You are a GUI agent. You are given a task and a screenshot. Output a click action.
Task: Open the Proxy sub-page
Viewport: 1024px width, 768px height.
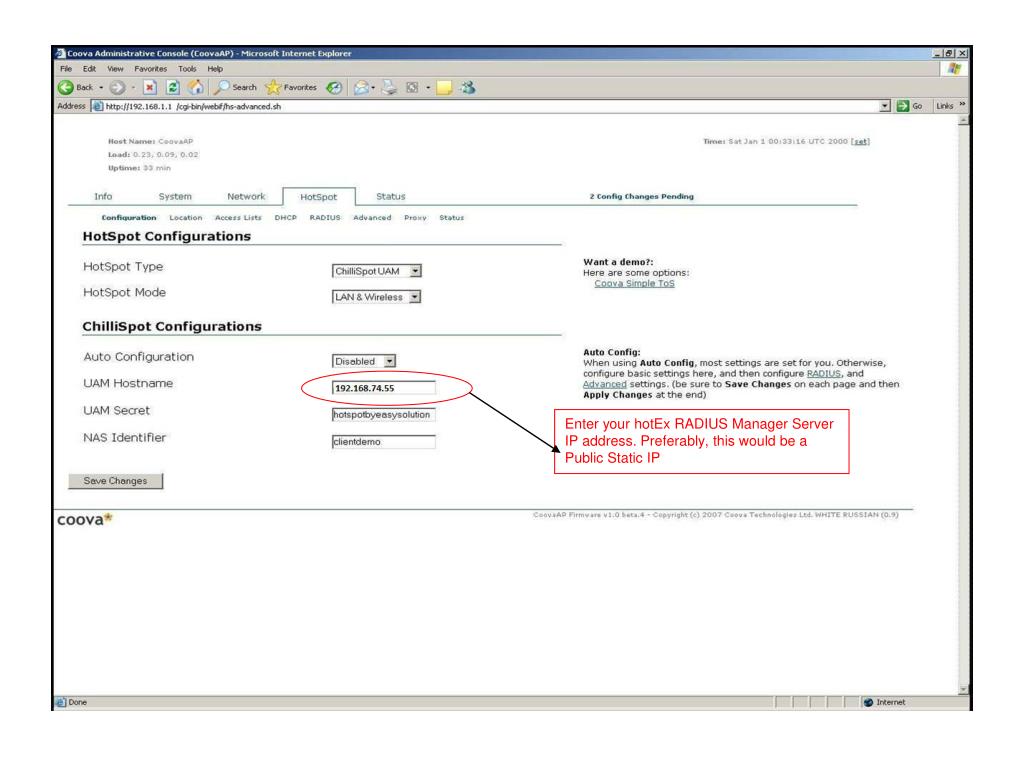pos(415,217)
